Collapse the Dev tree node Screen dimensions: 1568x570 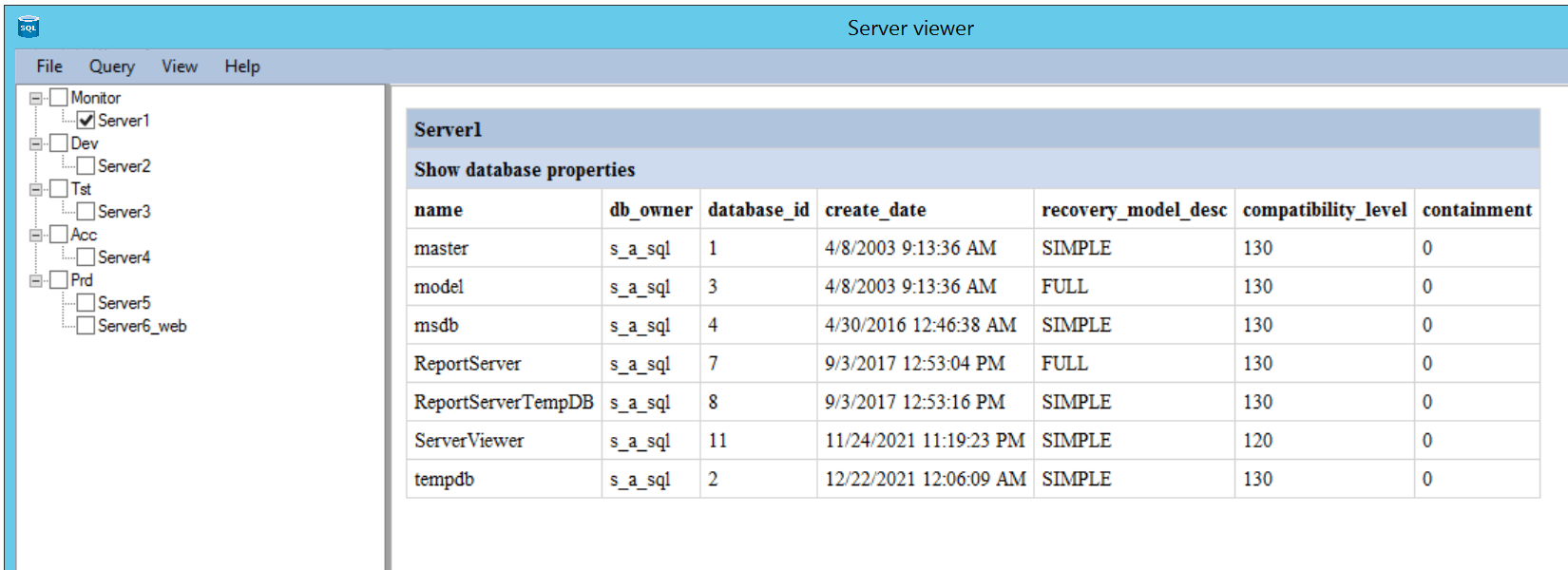click(x=36, y=143)
